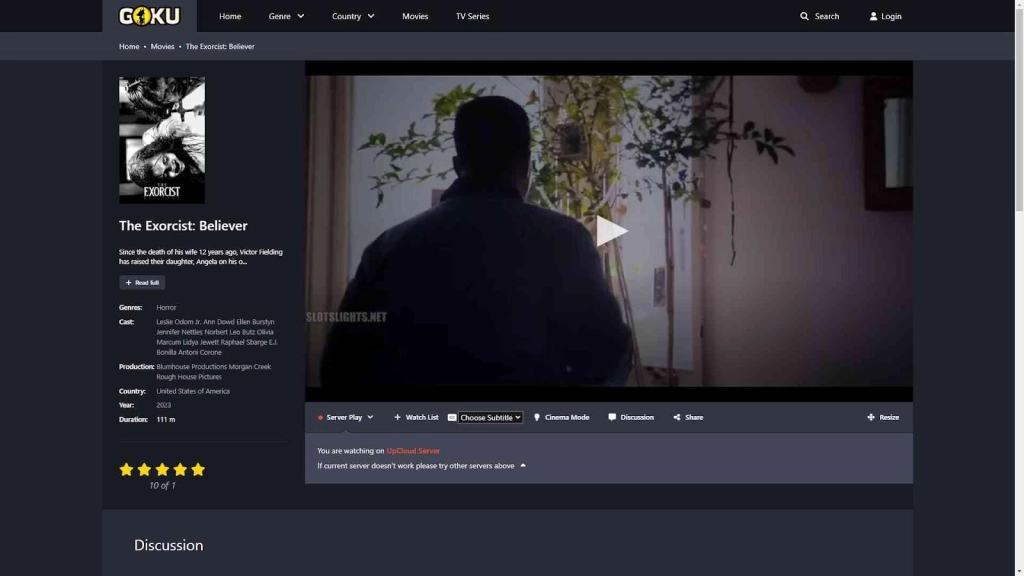Open cast member Jennifer Nettles
The width and height of the screenshot is (1024, 576).
coord(179,332)
